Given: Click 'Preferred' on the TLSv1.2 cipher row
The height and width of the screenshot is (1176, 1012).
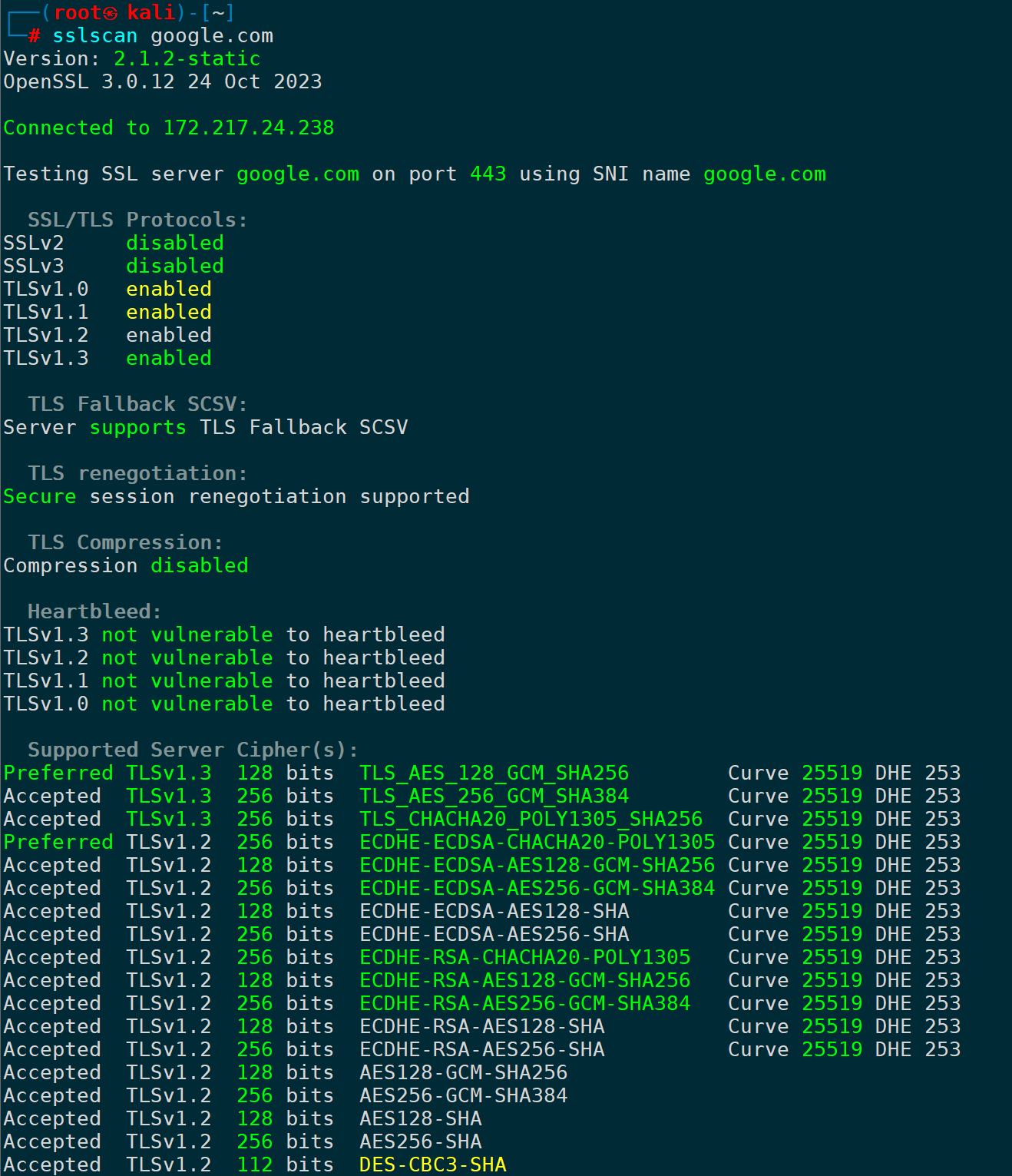Looking at the screenshot, I should [58, 843].
